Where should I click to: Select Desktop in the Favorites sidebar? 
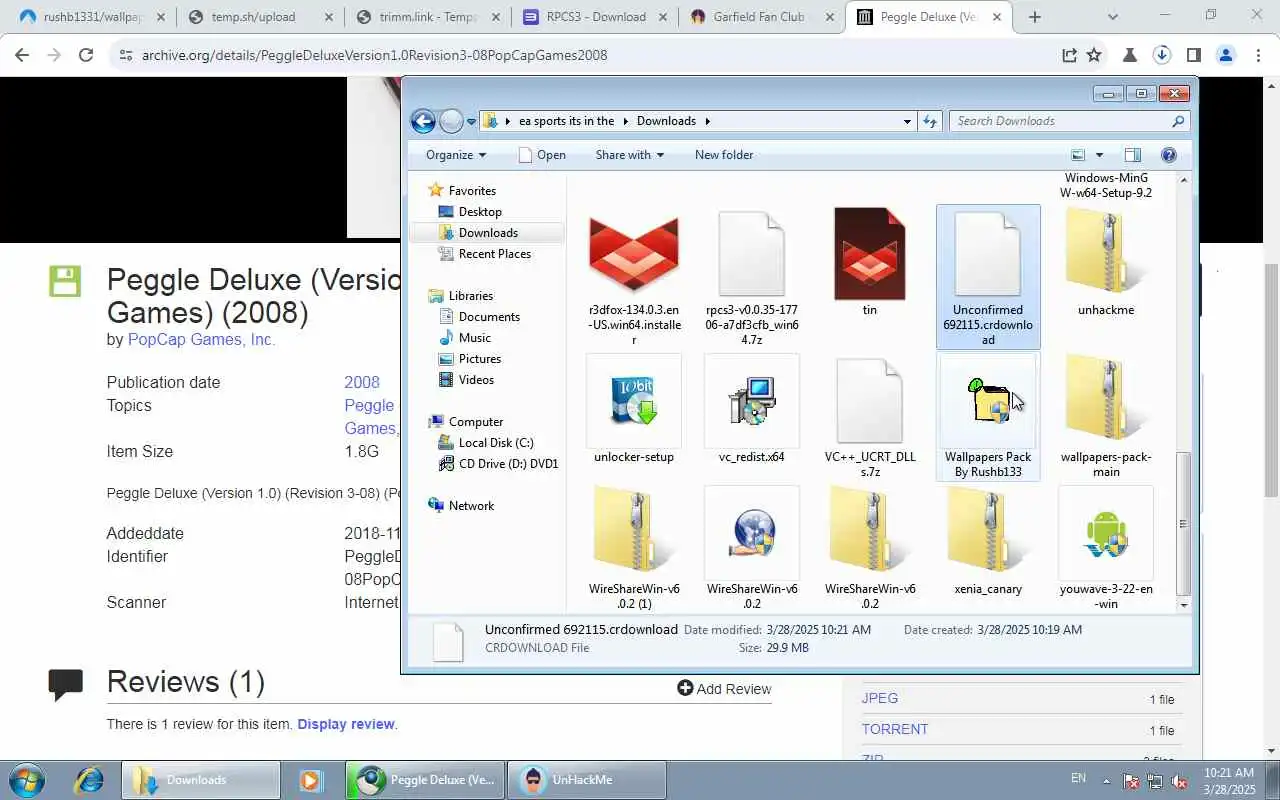click(x=480, y=211)
